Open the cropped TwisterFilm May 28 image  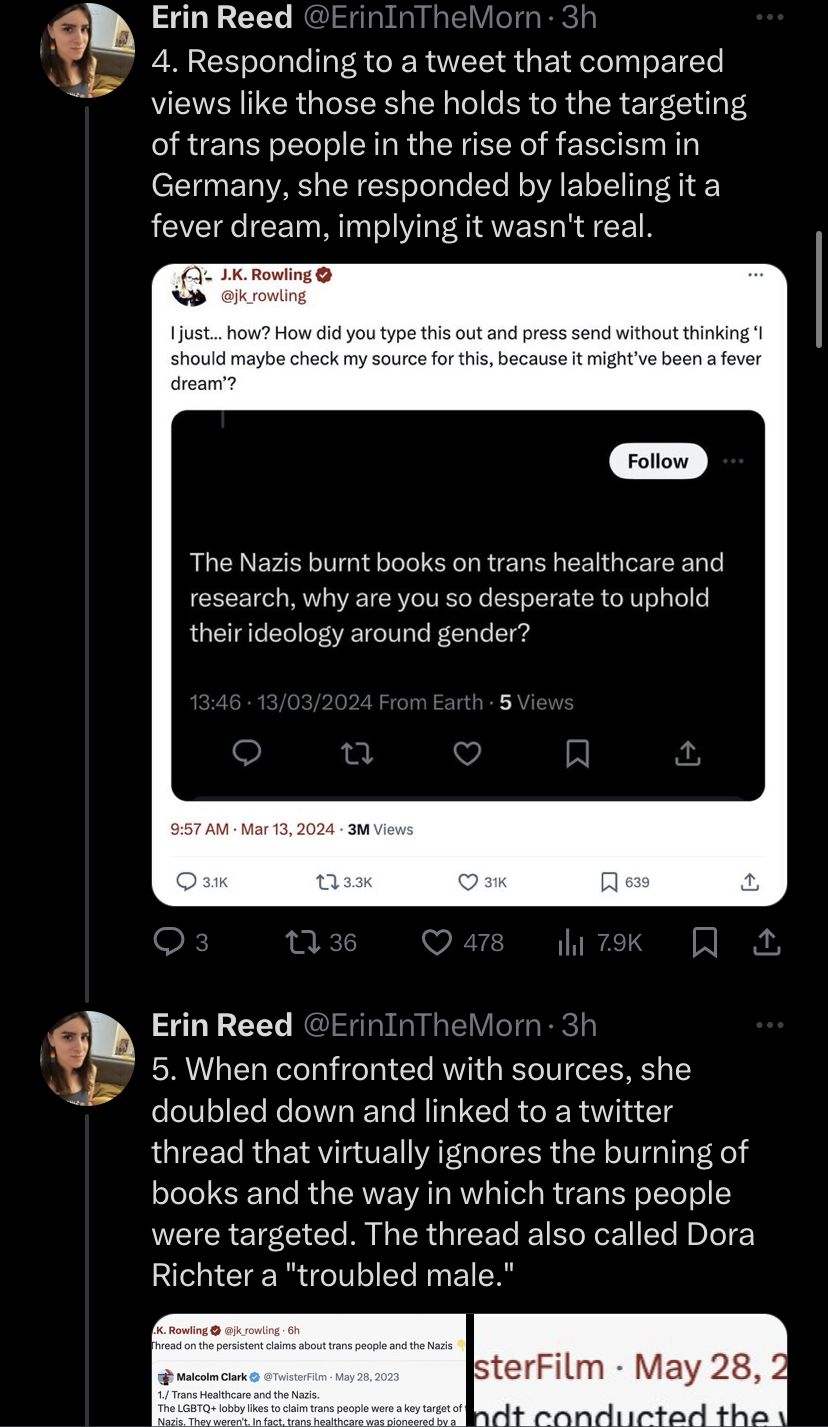[630, 1370]
